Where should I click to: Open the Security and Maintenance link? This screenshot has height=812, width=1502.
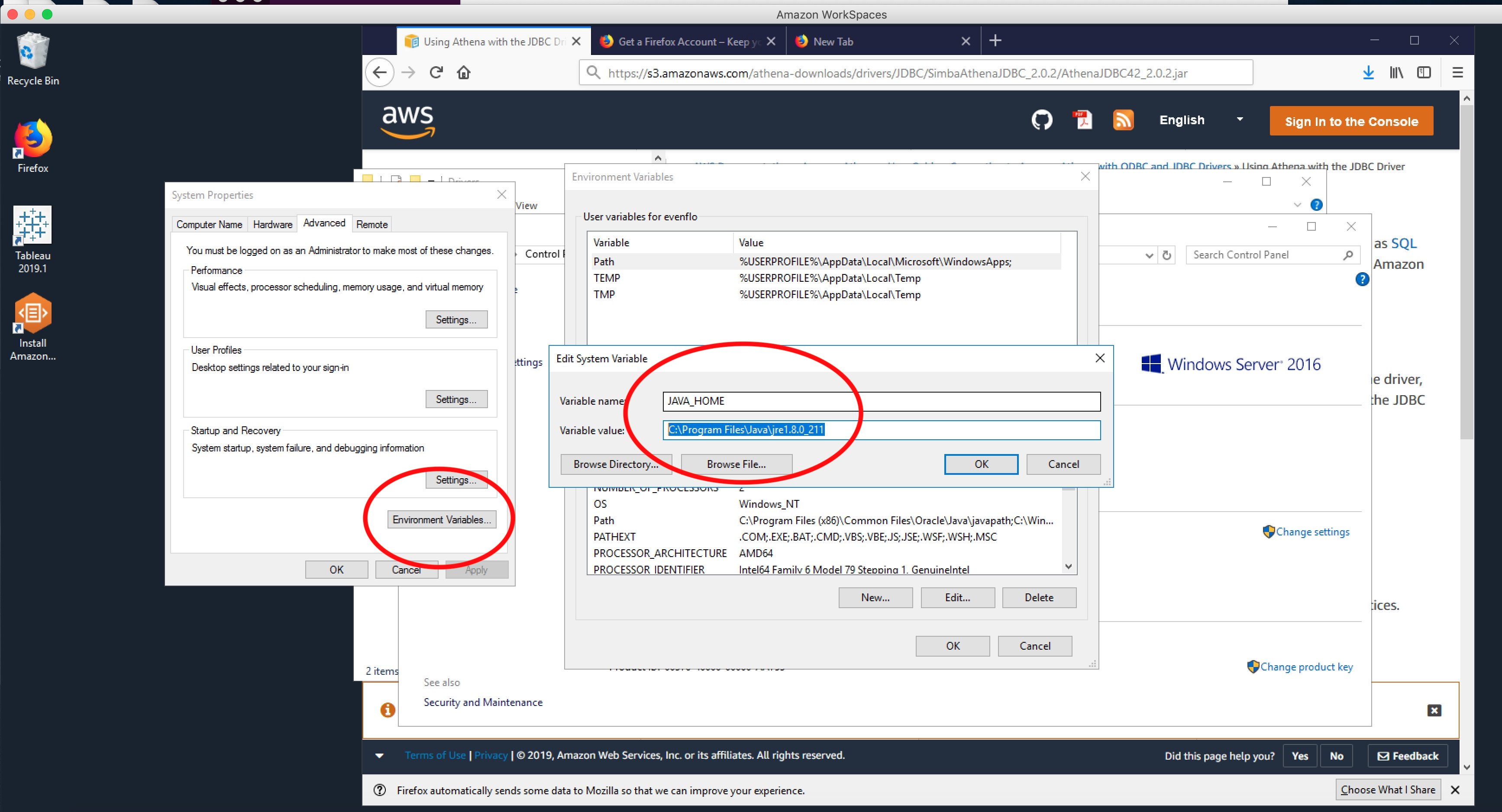point(483,702)
